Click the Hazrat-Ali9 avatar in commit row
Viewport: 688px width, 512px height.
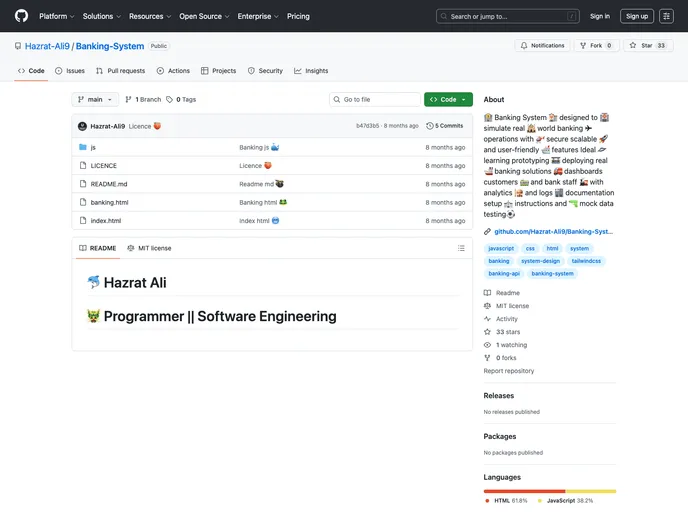[83, 126]
